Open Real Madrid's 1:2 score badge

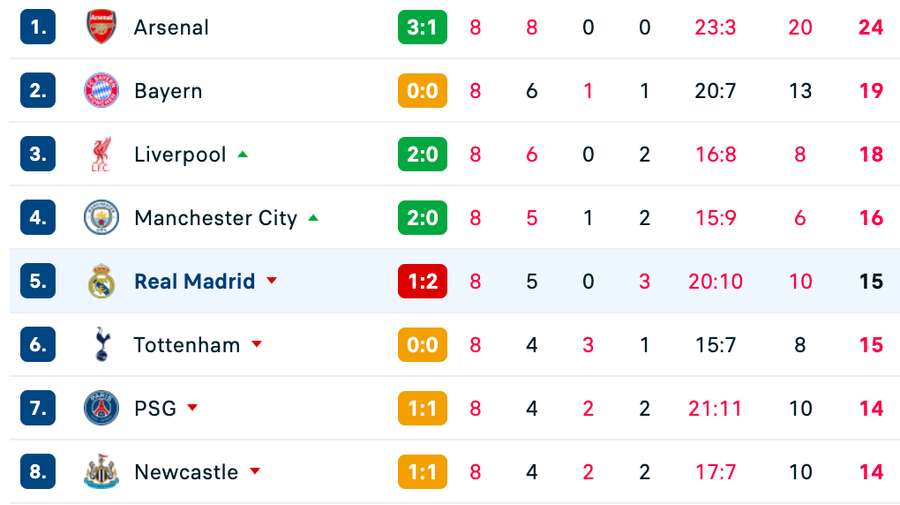tap(422, 281)
